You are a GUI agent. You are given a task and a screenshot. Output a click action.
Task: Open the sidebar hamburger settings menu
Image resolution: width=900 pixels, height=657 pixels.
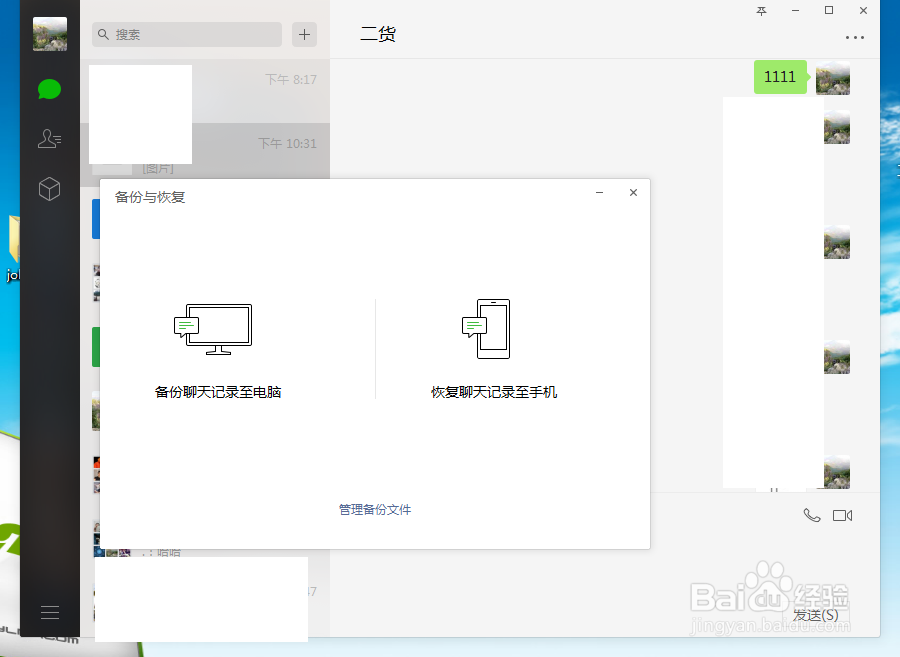(x=49, y=611)
